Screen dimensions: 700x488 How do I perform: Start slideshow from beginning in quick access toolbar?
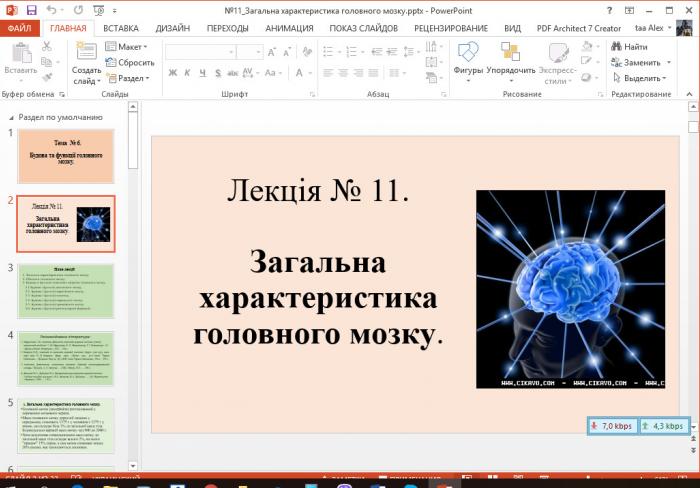tap(99, 10)
